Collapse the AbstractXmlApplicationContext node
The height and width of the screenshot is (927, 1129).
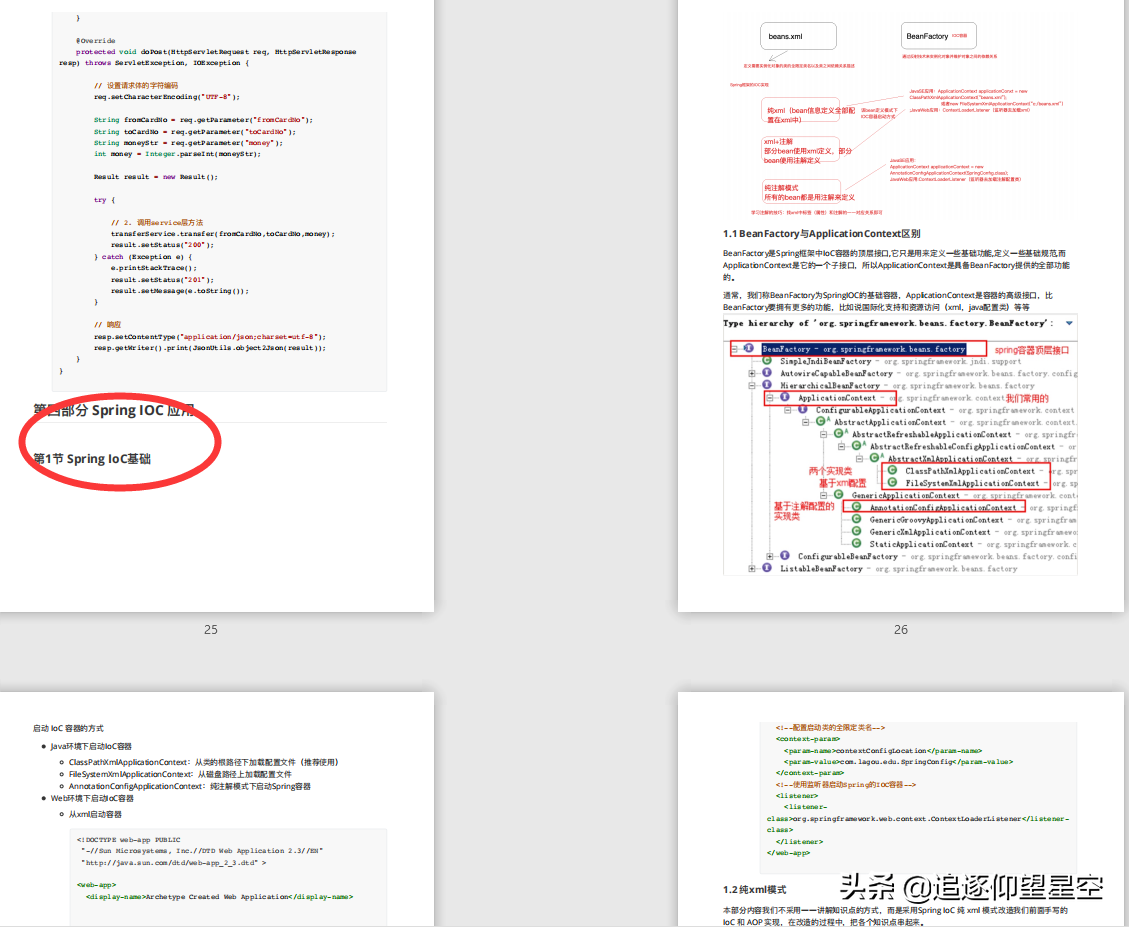click(859, 459)
